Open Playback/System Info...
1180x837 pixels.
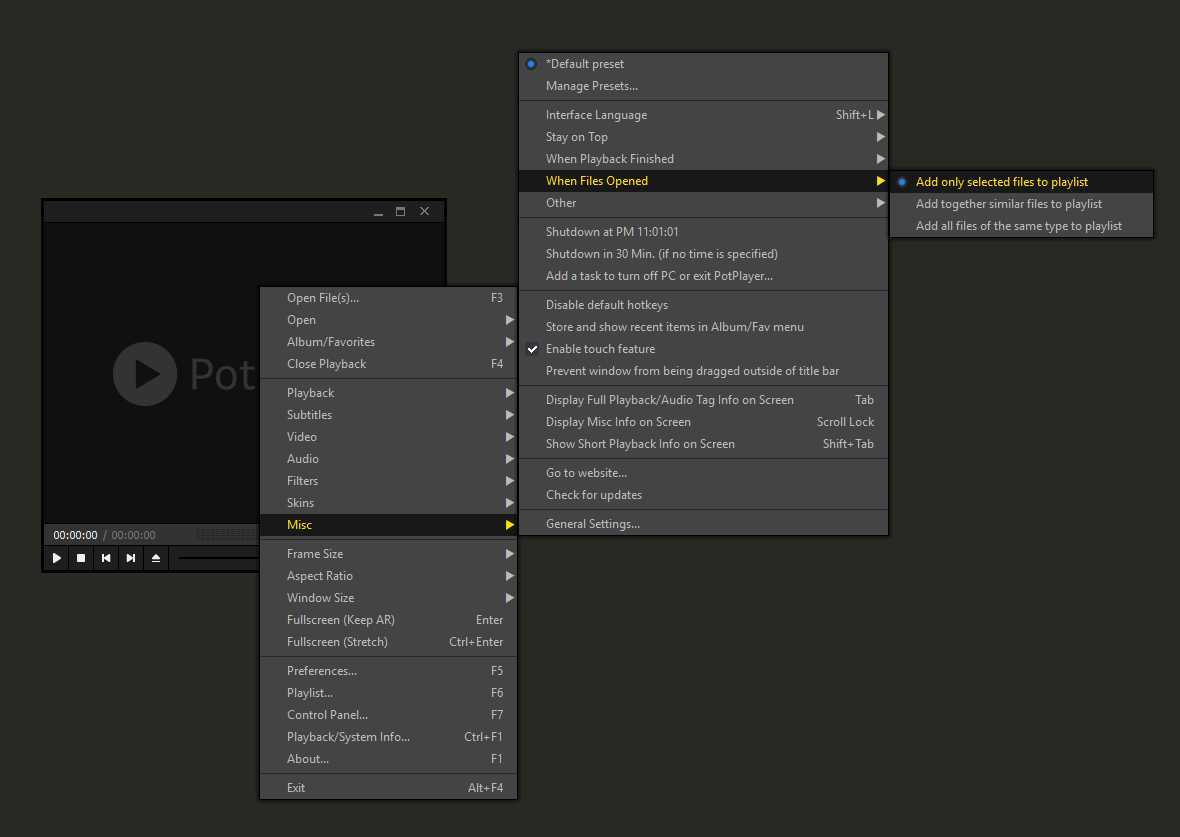(388, 737)
